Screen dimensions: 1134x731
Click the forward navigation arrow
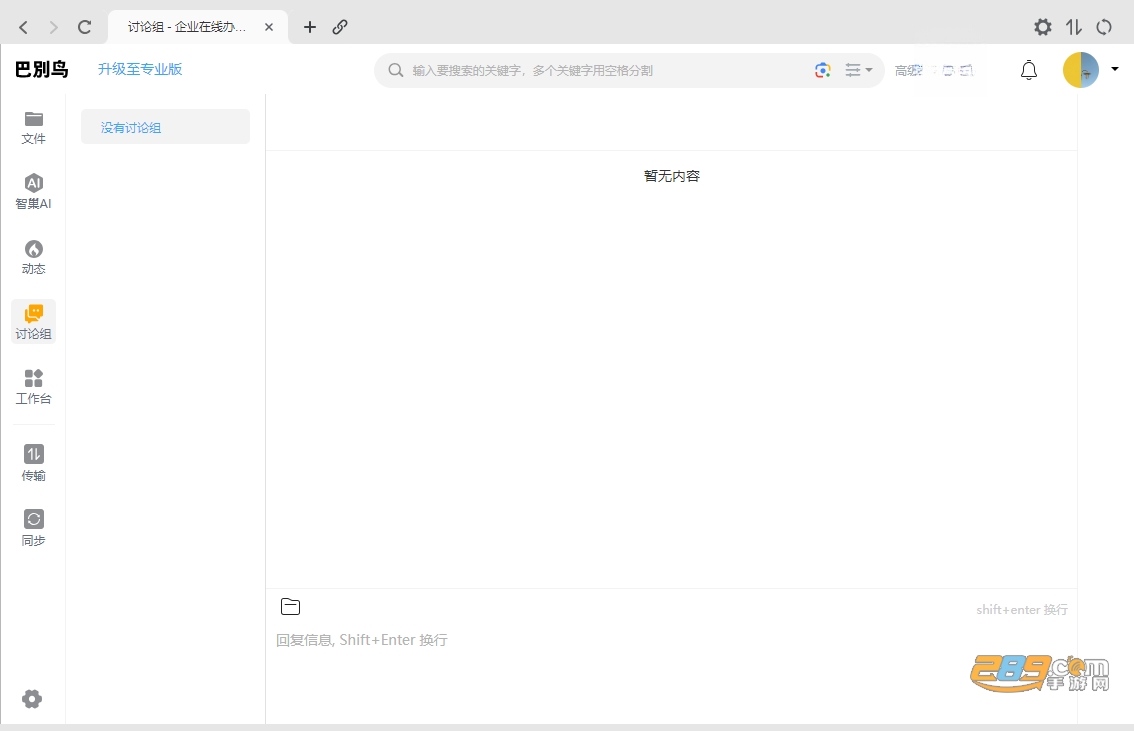pyautogui.click(x=54, y=27)
